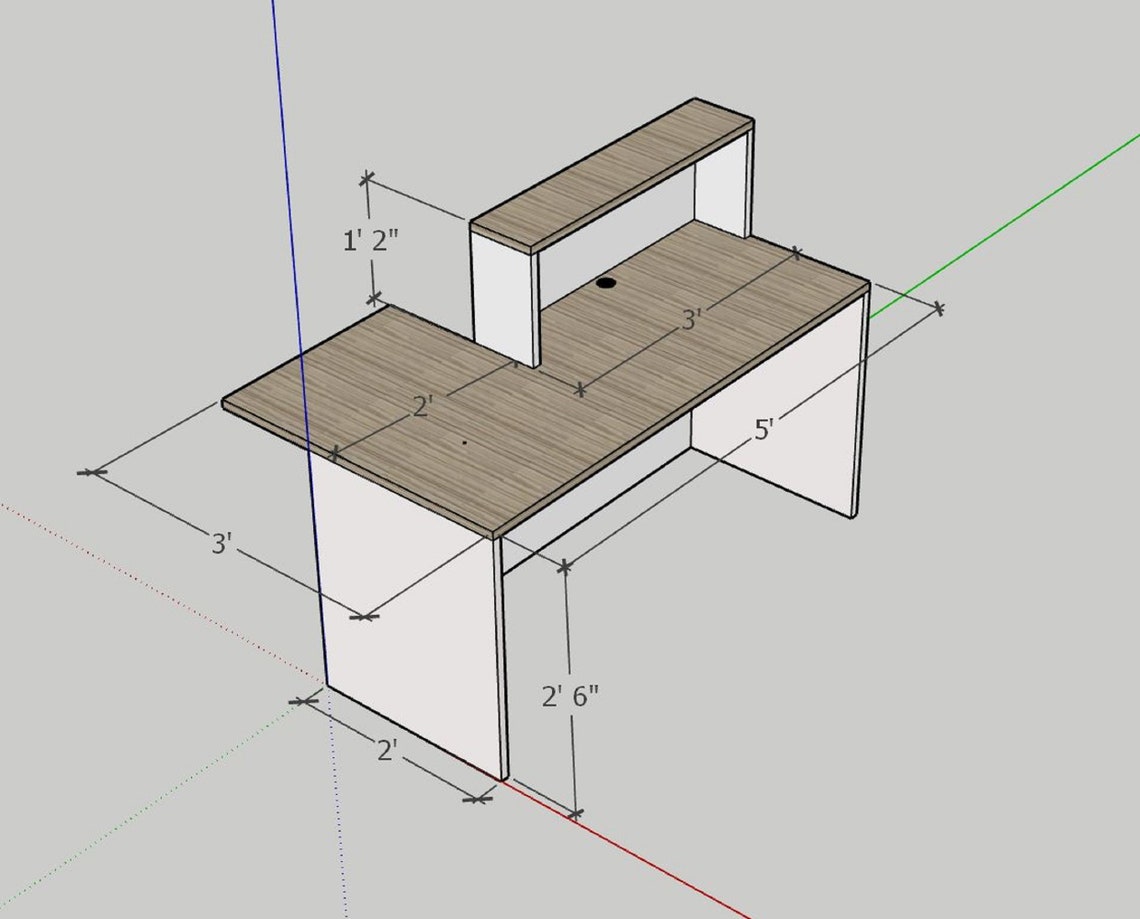
Task: Select the 1' 2" height dimension label
Action: point(371,240)
